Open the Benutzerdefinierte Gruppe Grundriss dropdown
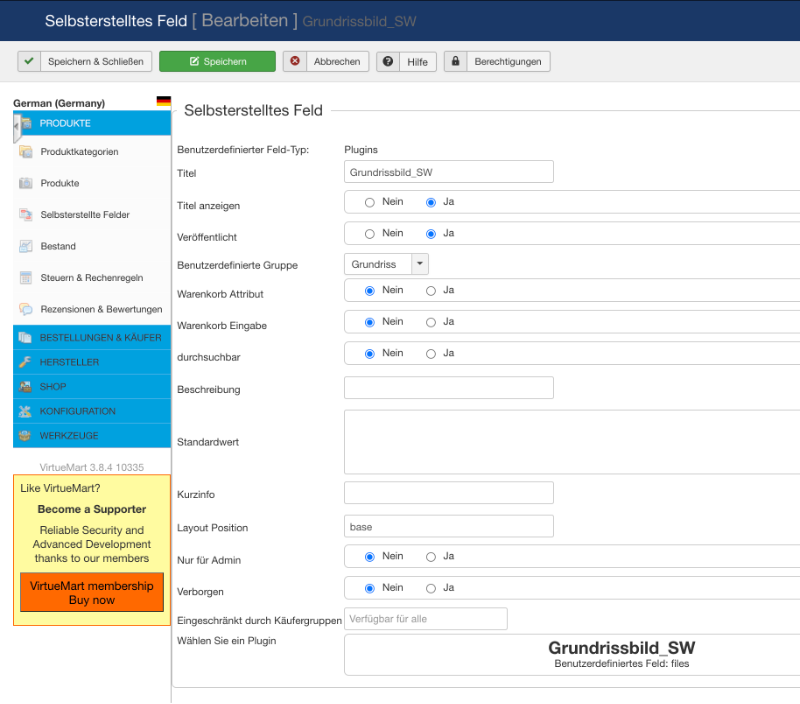Image resolution: width=800 pixels, height=704 pixels. 386,264
